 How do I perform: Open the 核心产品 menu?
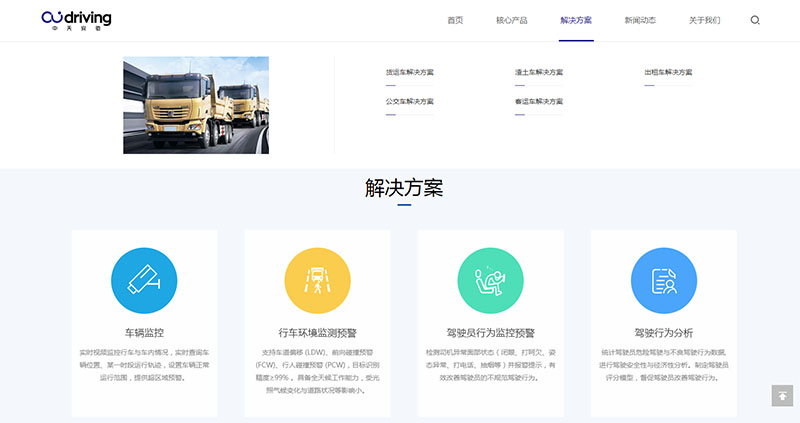point(511,20)
